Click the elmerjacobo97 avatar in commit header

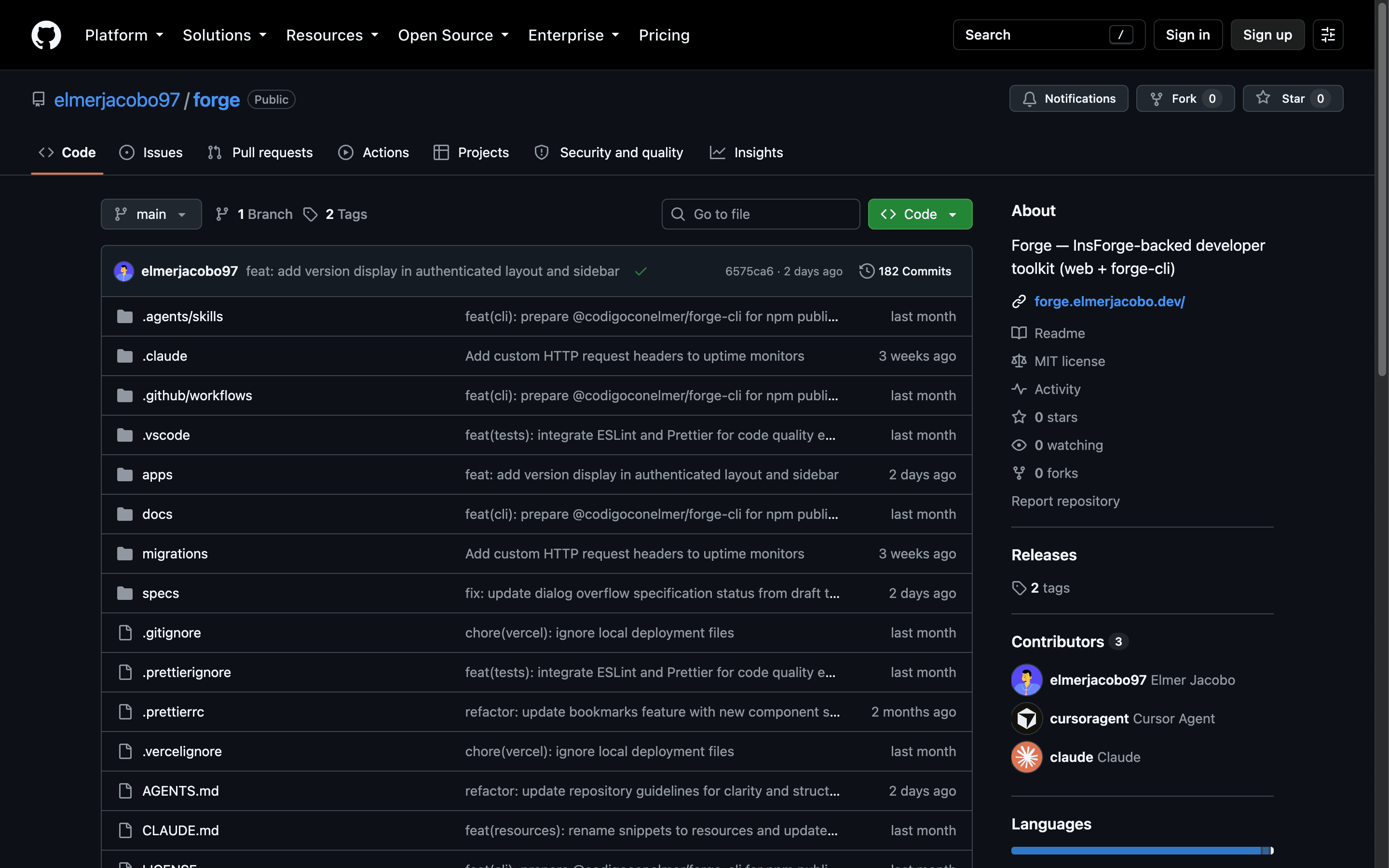pyautogui.click(x=124, y=271)
